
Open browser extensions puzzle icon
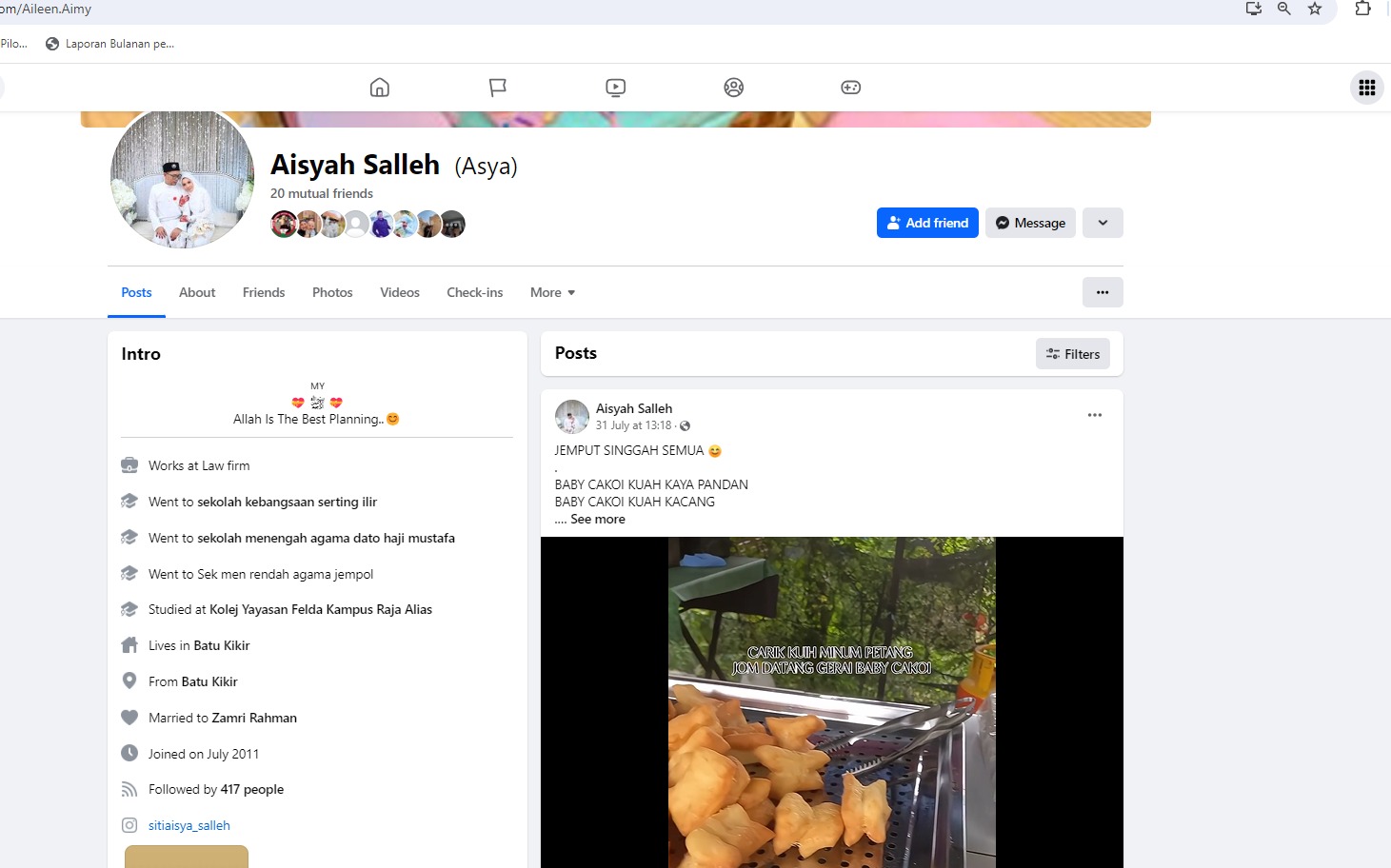point(1362,9)
